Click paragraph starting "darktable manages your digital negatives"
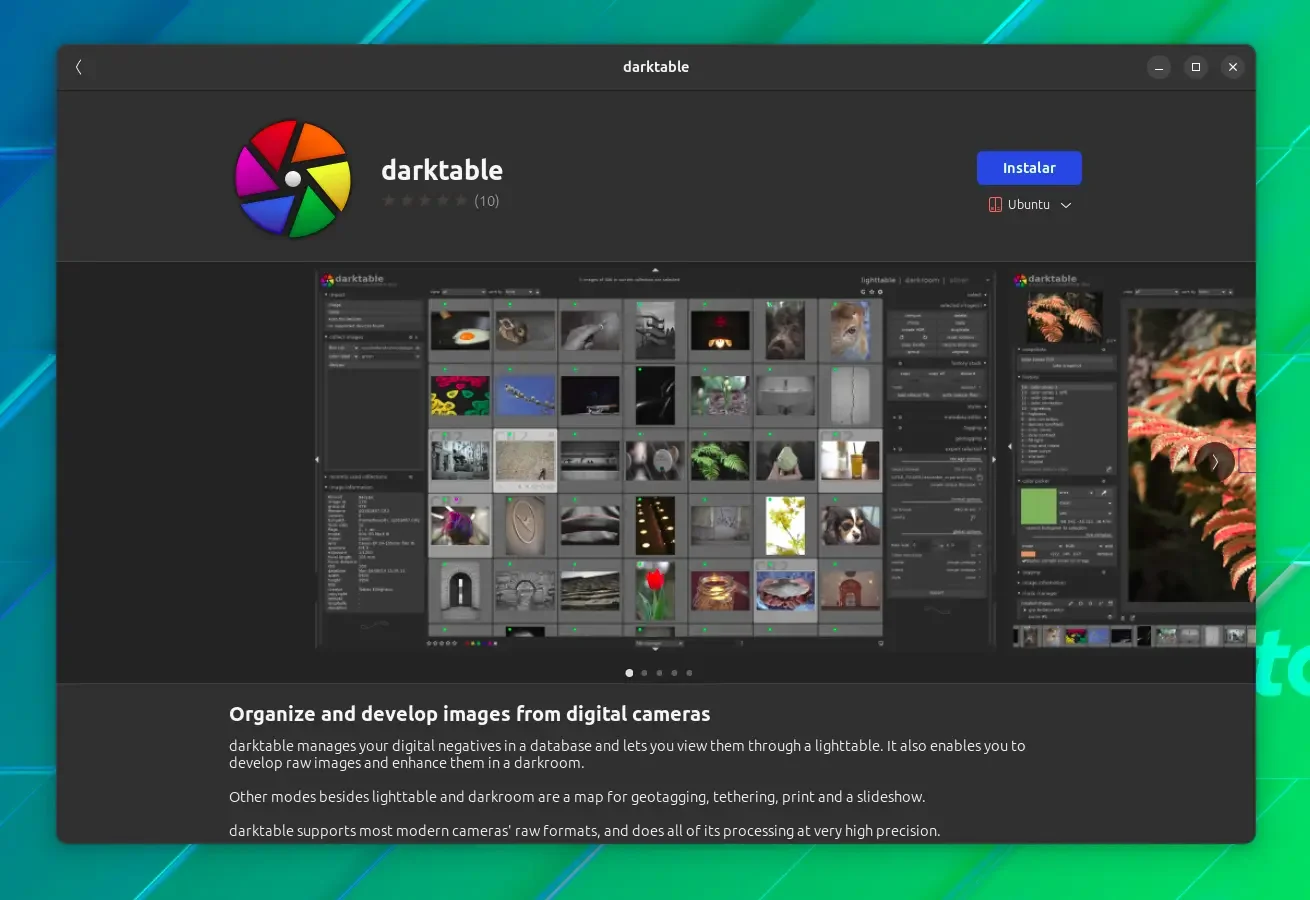Image resolution: width=1310 pixels, height=900 pixels. pyautogui.click(x=627, y=754)
